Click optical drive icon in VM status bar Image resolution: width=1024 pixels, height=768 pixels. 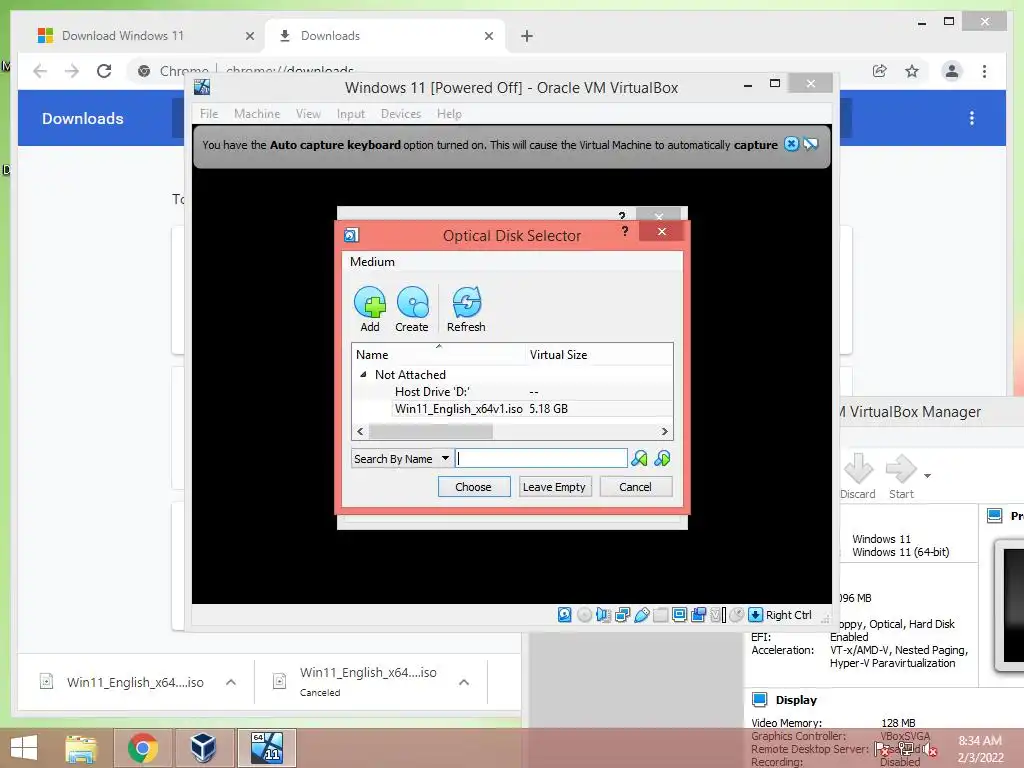click(584, 615)
